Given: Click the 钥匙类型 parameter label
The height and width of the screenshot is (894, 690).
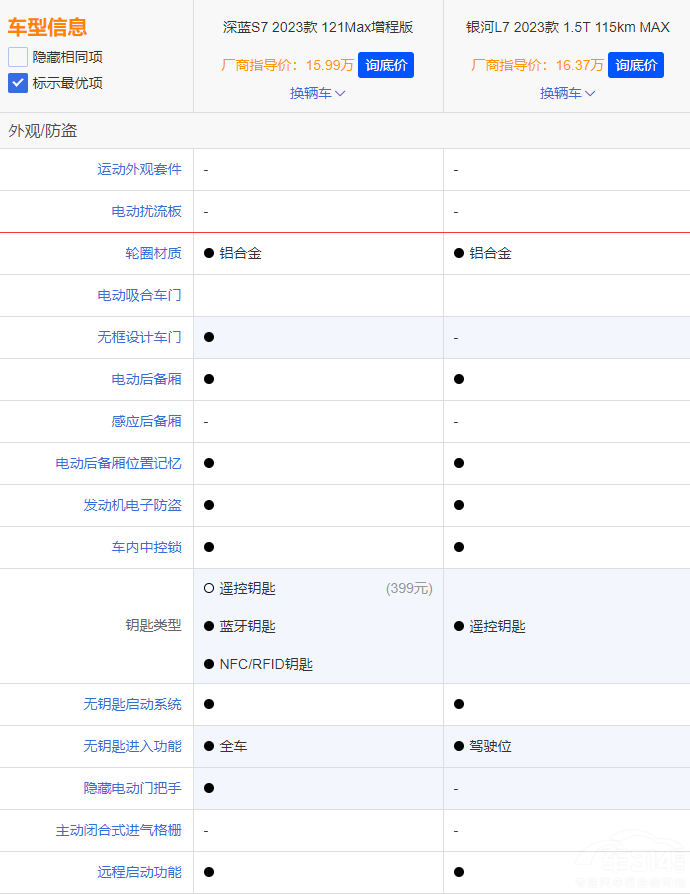Looking at the screenshot, I should pyautogui.click(x=153, y=625).
